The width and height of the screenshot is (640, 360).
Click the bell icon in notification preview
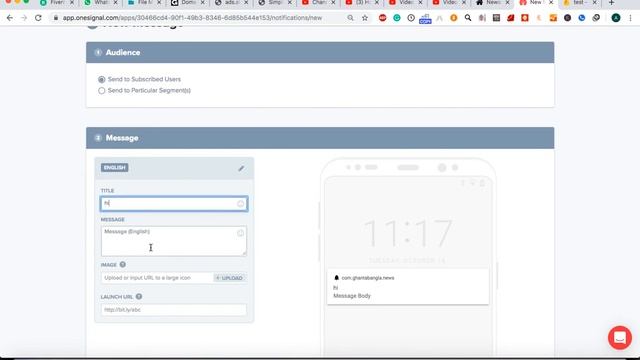click(x=336, y=278)
